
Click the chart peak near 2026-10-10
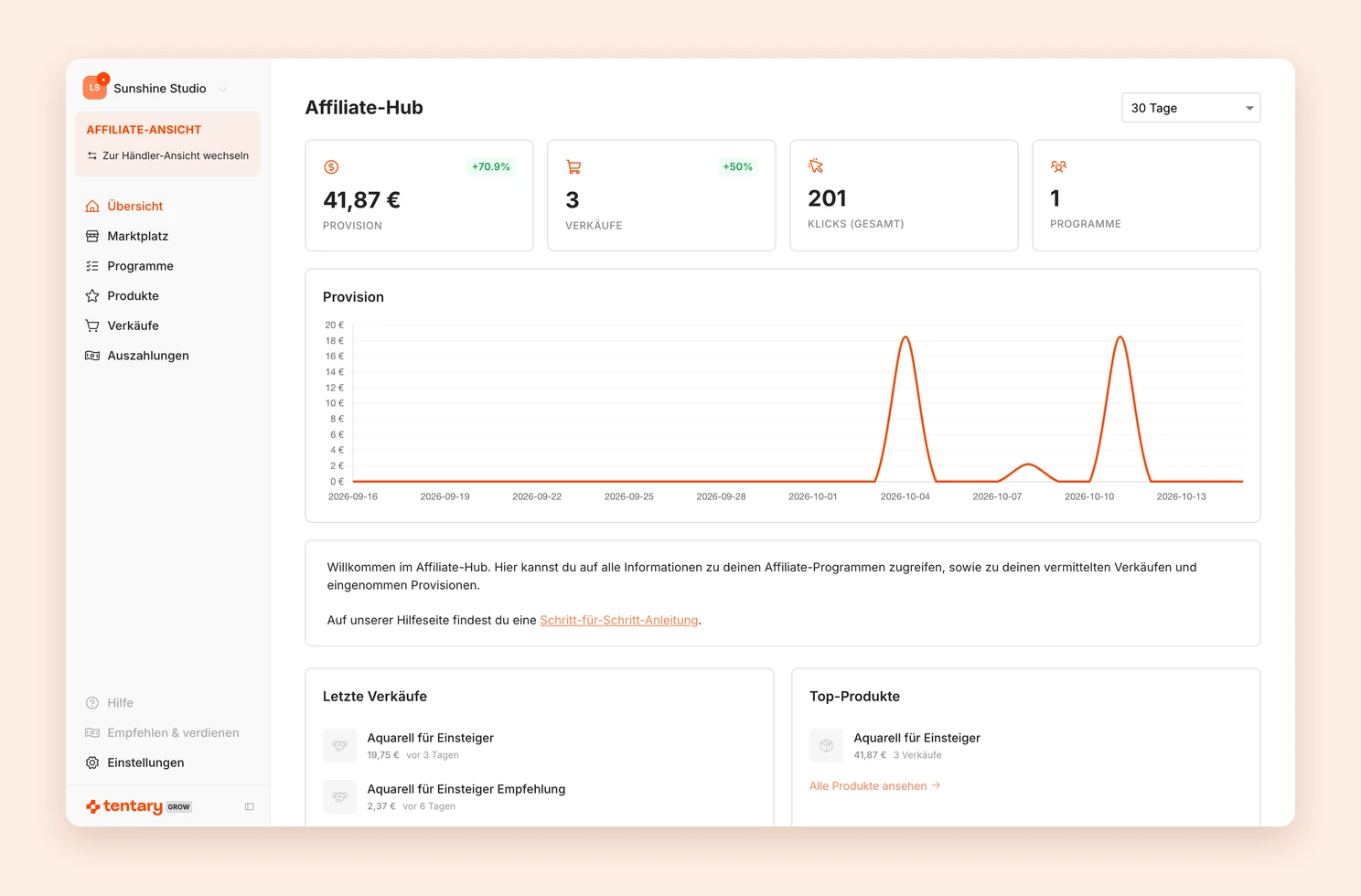1120,337
